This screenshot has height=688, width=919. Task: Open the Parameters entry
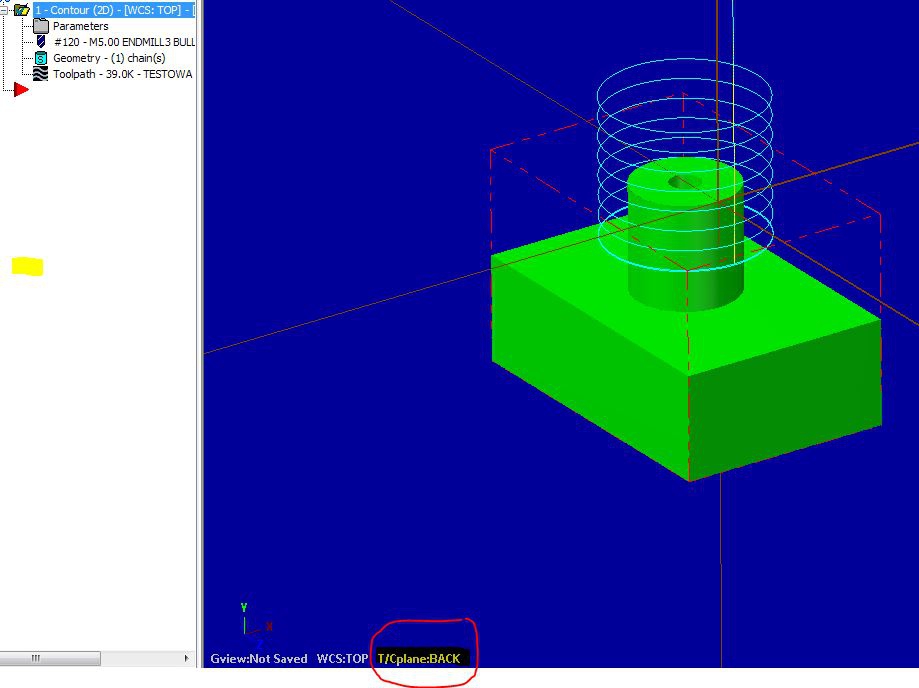click(x=80, y=26)
